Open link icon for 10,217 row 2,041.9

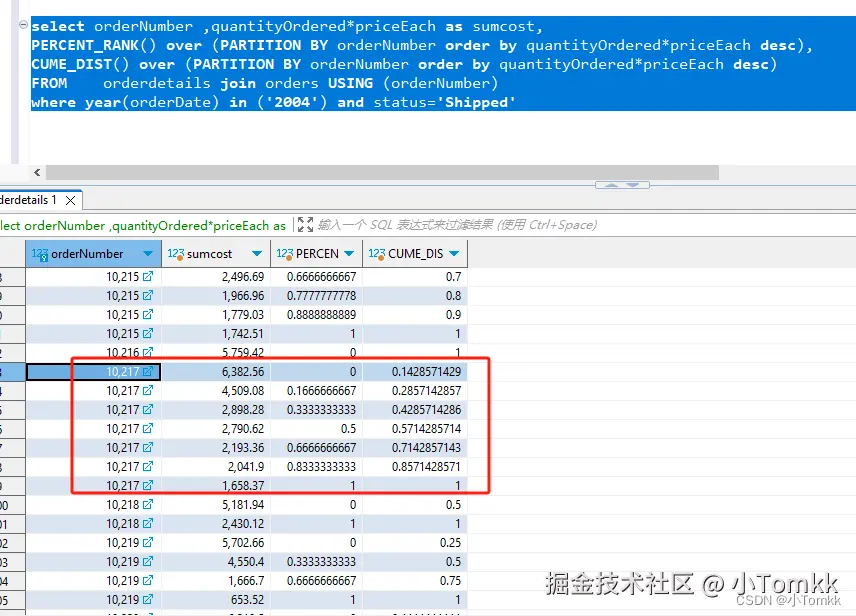click(x=148, y=466)
